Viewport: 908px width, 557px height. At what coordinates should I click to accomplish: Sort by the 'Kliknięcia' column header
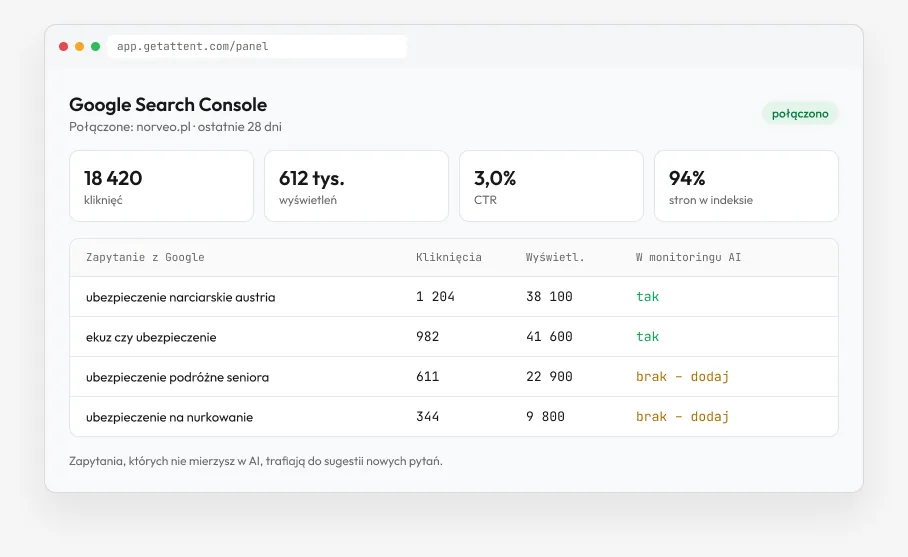click(x=449, y=257)
